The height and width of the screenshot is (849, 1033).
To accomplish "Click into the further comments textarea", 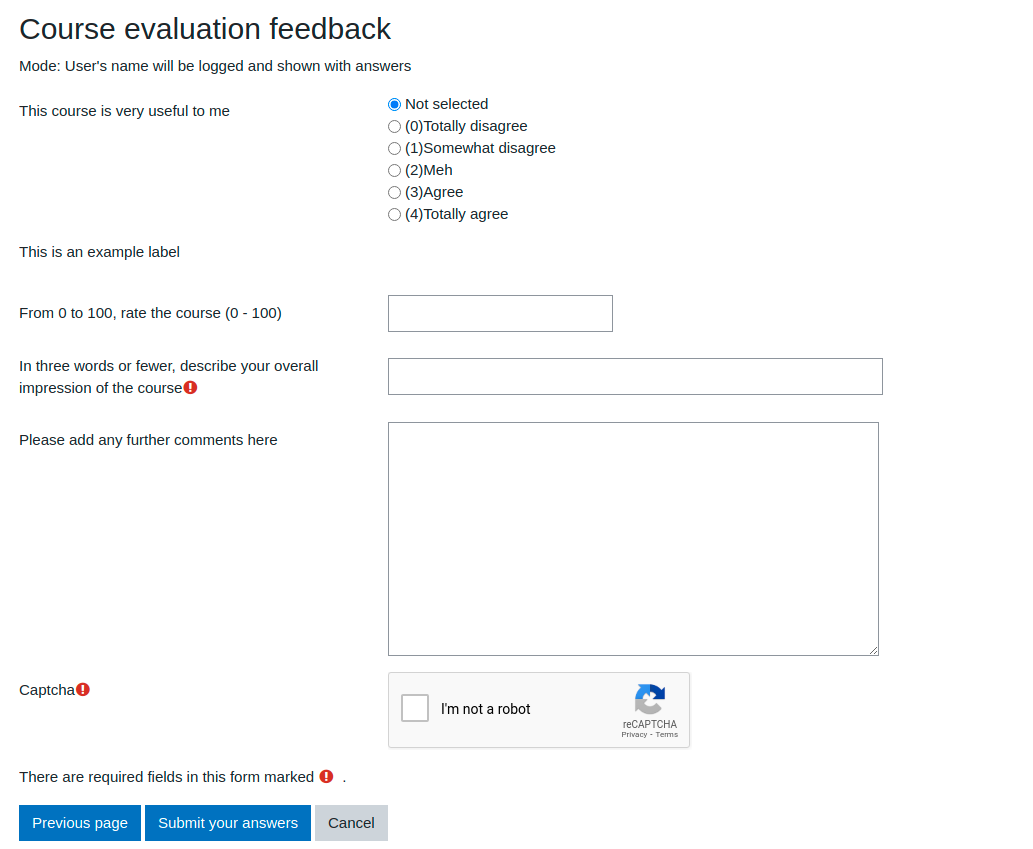I will coord(633,539).
